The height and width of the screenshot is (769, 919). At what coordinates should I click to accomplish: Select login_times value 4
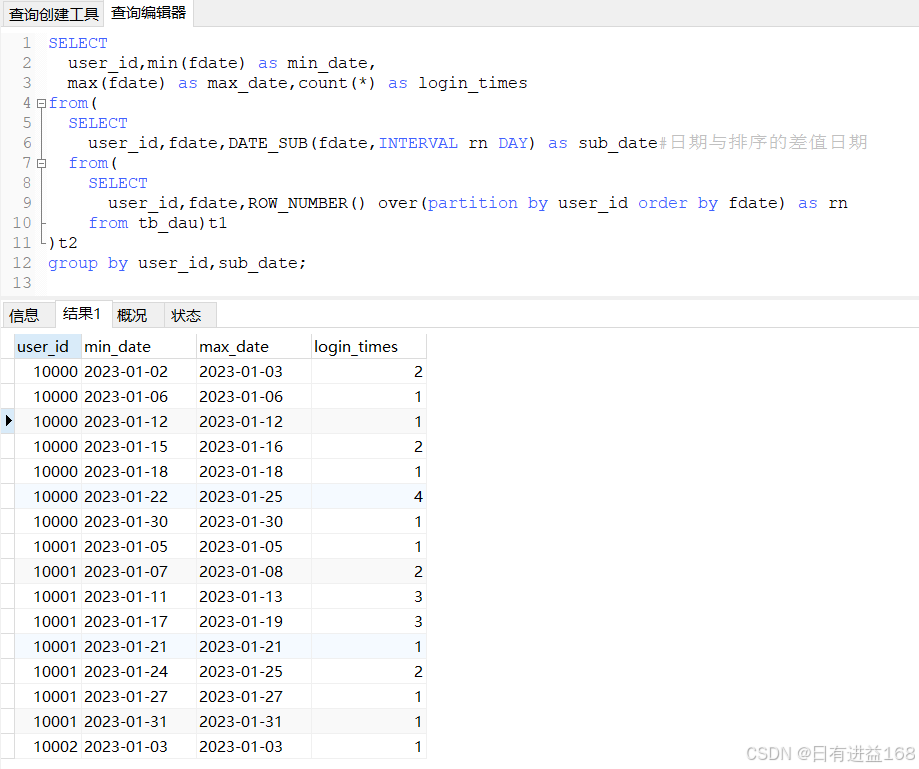(x=368, y=496)
